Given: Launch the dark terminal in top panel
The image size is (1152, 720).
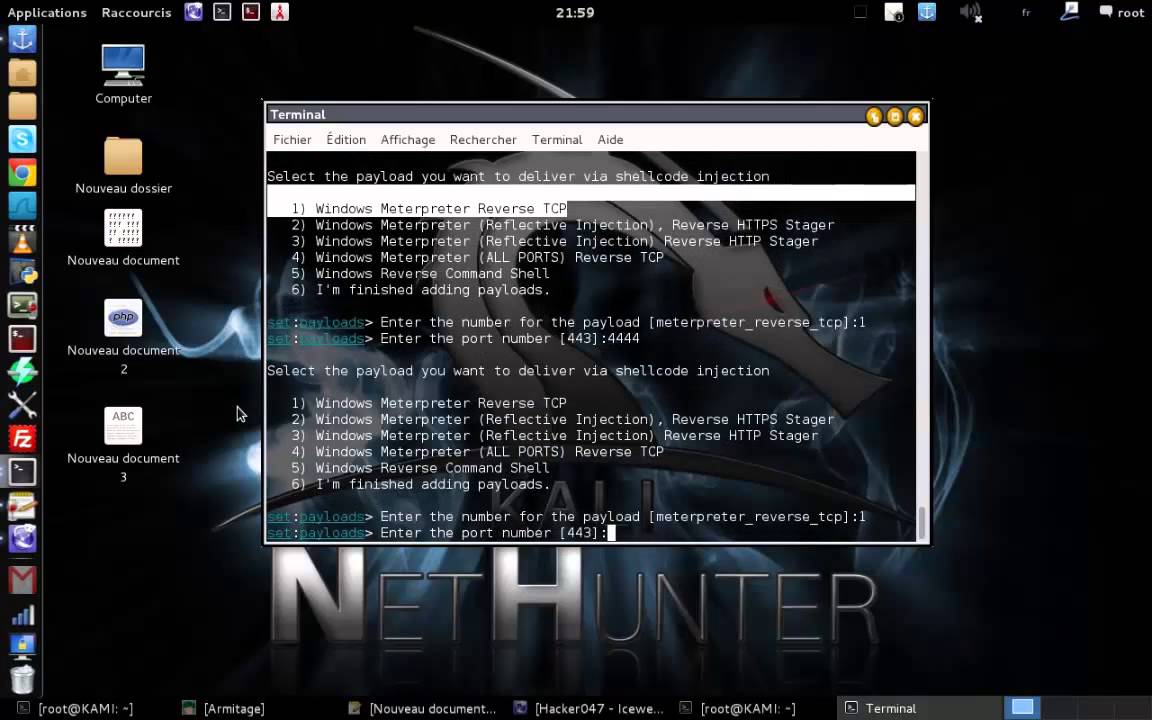Looking at the screenshot, I should pos(222,12).
